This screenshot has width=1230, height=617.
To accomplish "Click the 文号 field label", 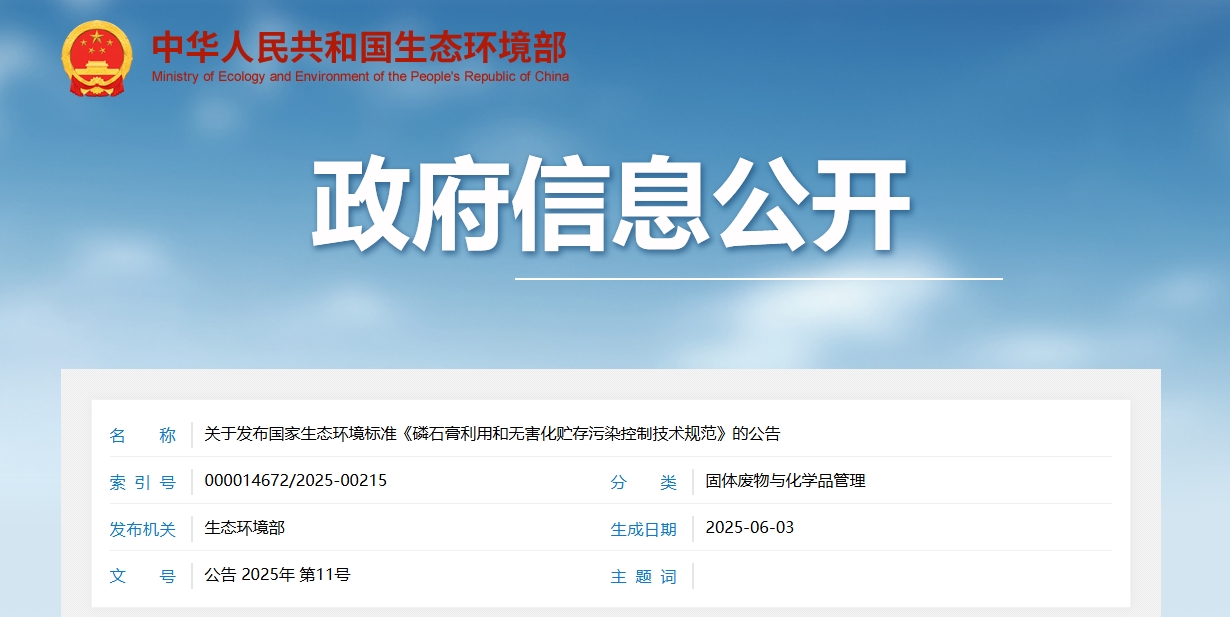I will 142,576.
